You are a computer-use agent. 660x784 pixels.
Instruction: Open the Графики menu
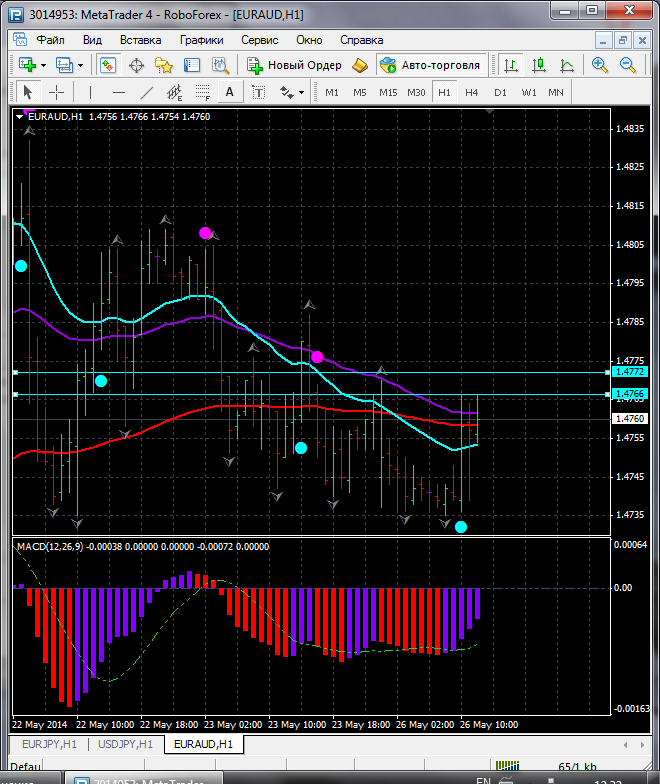point(201,40)
